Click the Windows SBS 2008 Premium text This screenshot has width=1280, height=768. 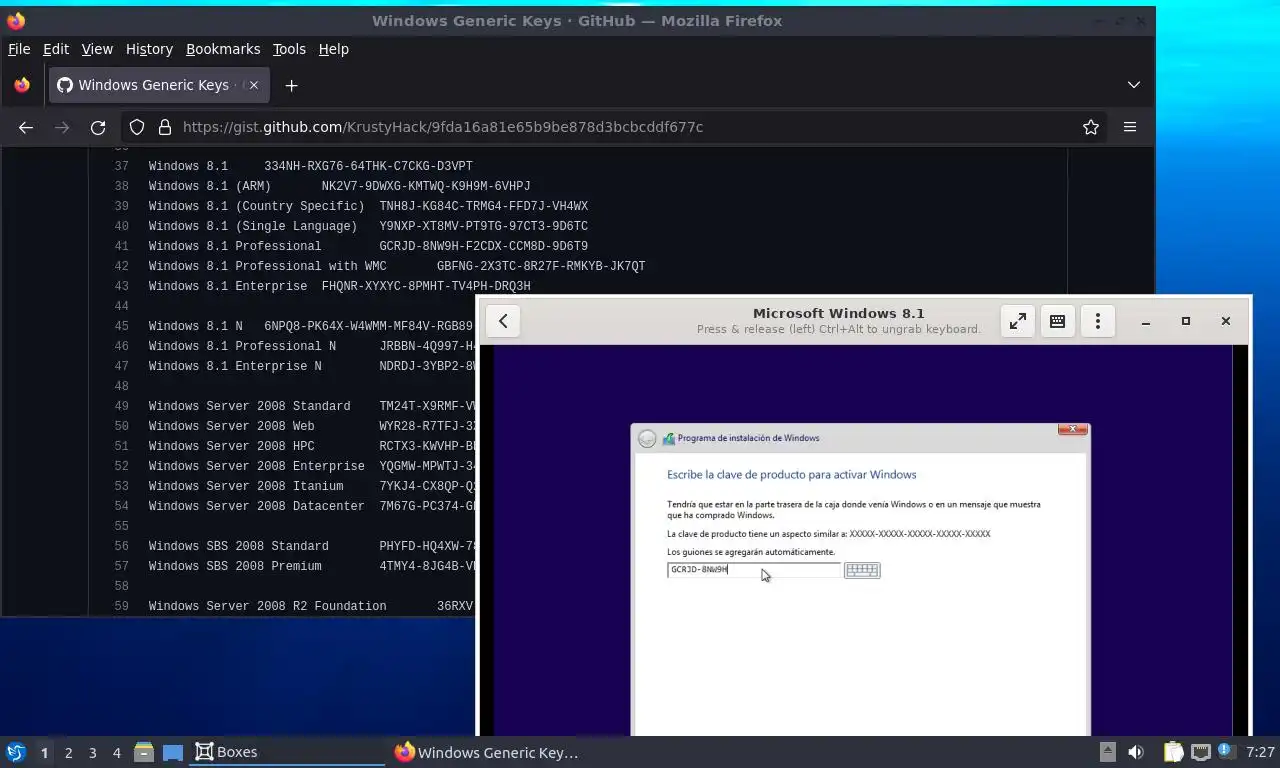pos(235,566)
